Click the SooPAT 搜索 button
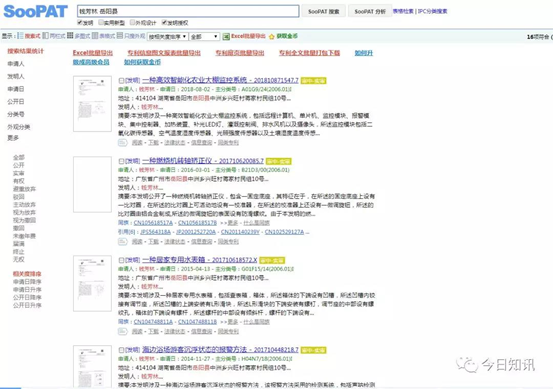Screen dimensions: 553x389 (x=323, y=11)
